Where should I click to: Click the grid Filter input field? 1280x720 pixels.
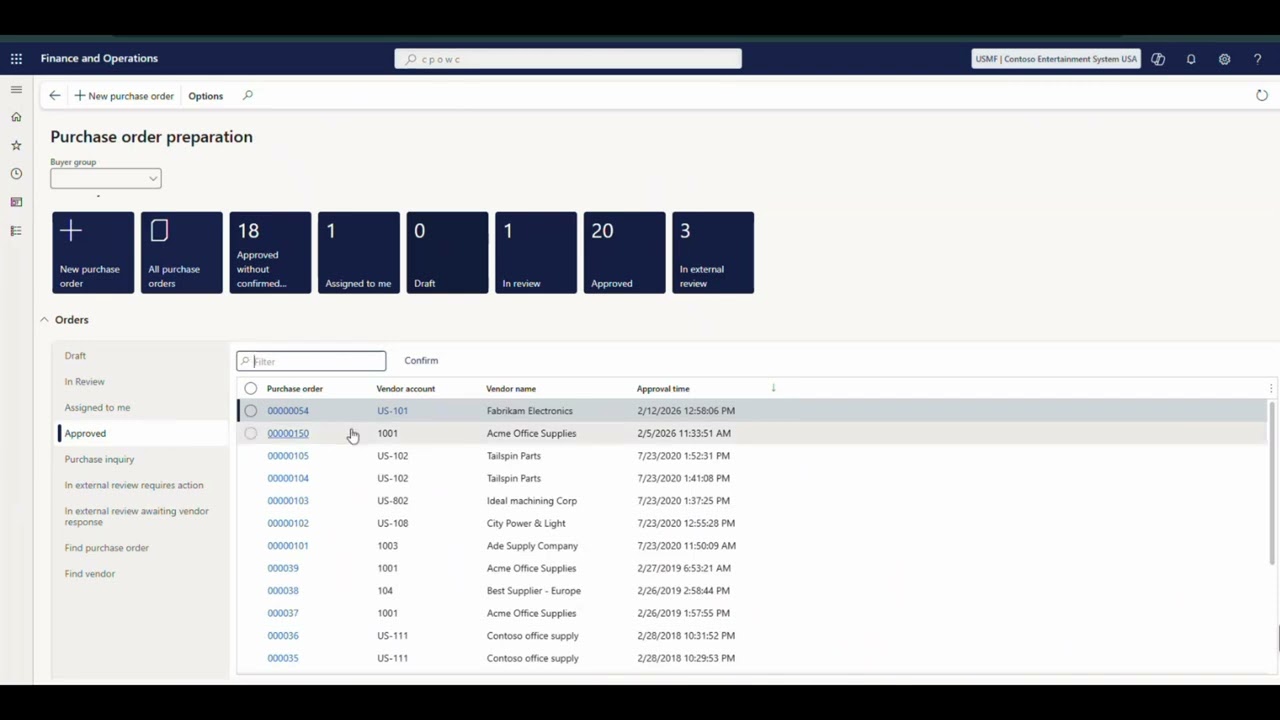point(311,361)
